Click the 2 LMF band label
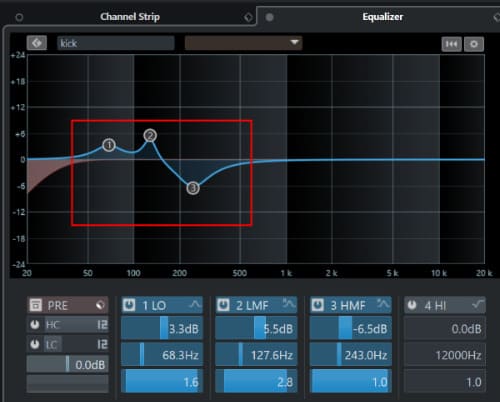The image size is (500, 402). point(252,306)
